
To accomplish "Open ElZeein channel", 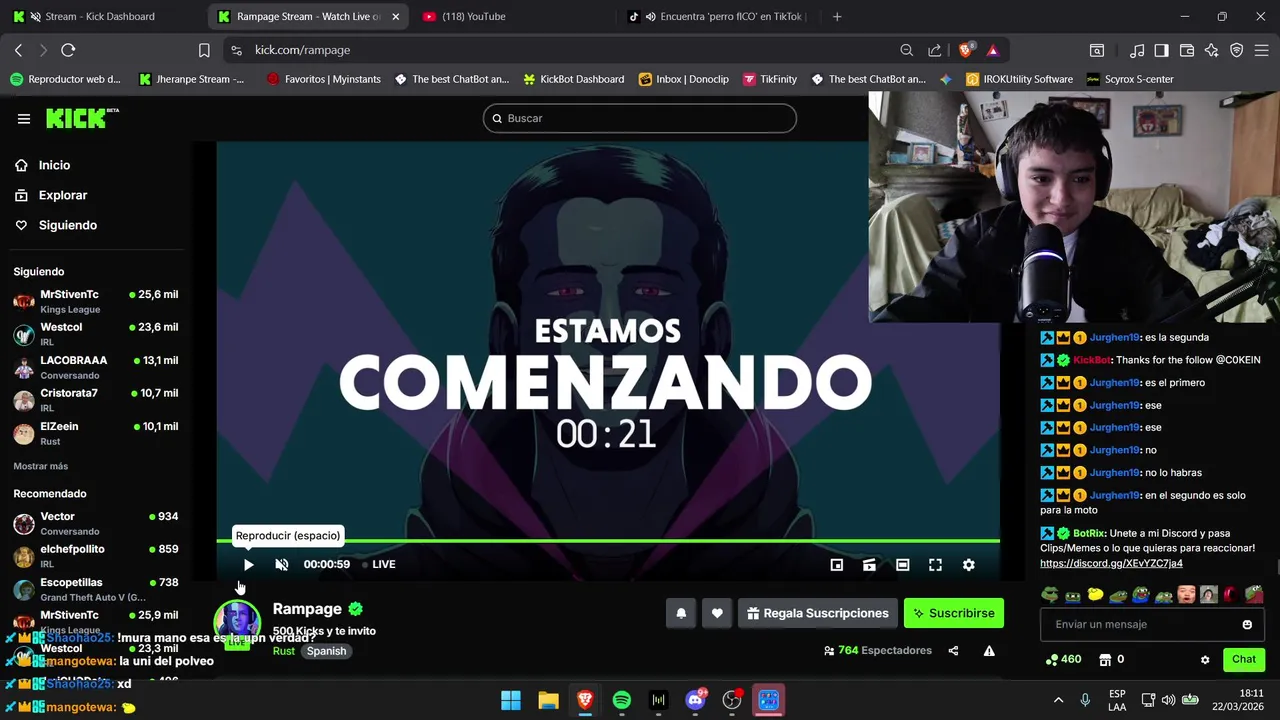I will tap(96, 433).
